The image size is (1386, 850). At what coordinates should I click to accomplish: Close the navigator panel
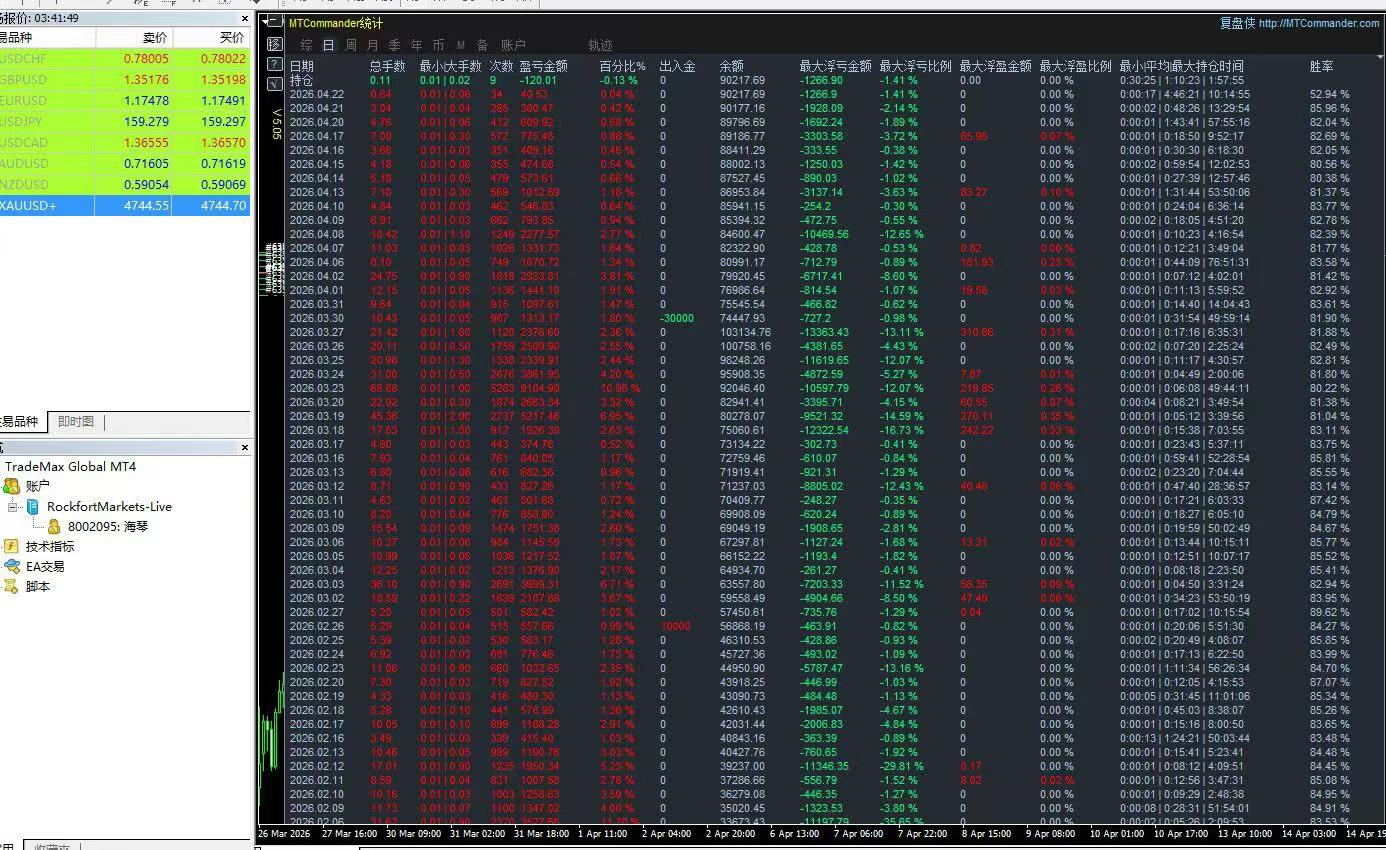point(245,447)
